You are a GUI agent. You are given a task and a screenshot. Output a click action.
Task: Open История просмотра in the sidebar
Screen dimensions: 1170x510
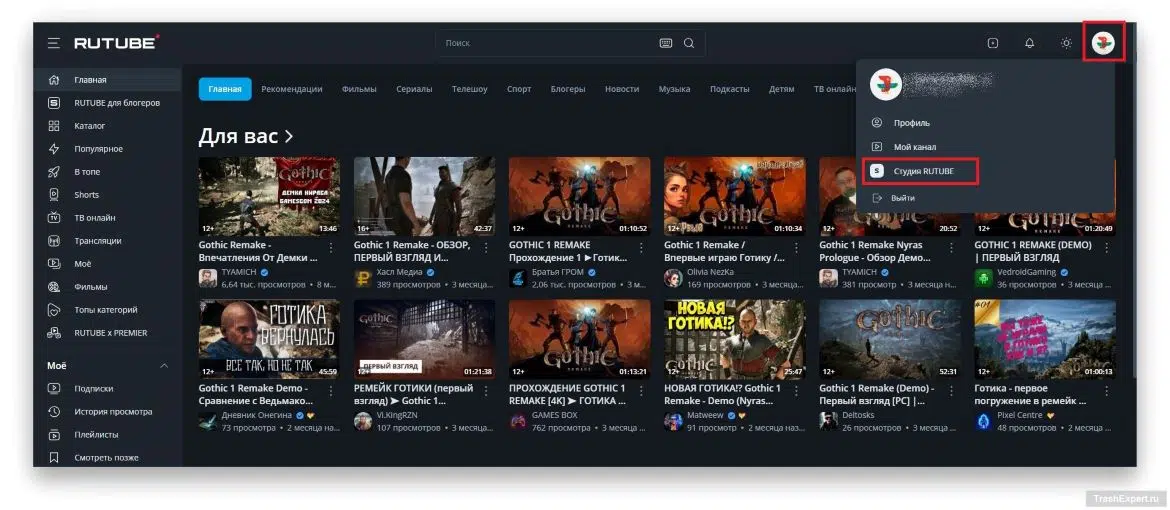[x=113, y=411]
